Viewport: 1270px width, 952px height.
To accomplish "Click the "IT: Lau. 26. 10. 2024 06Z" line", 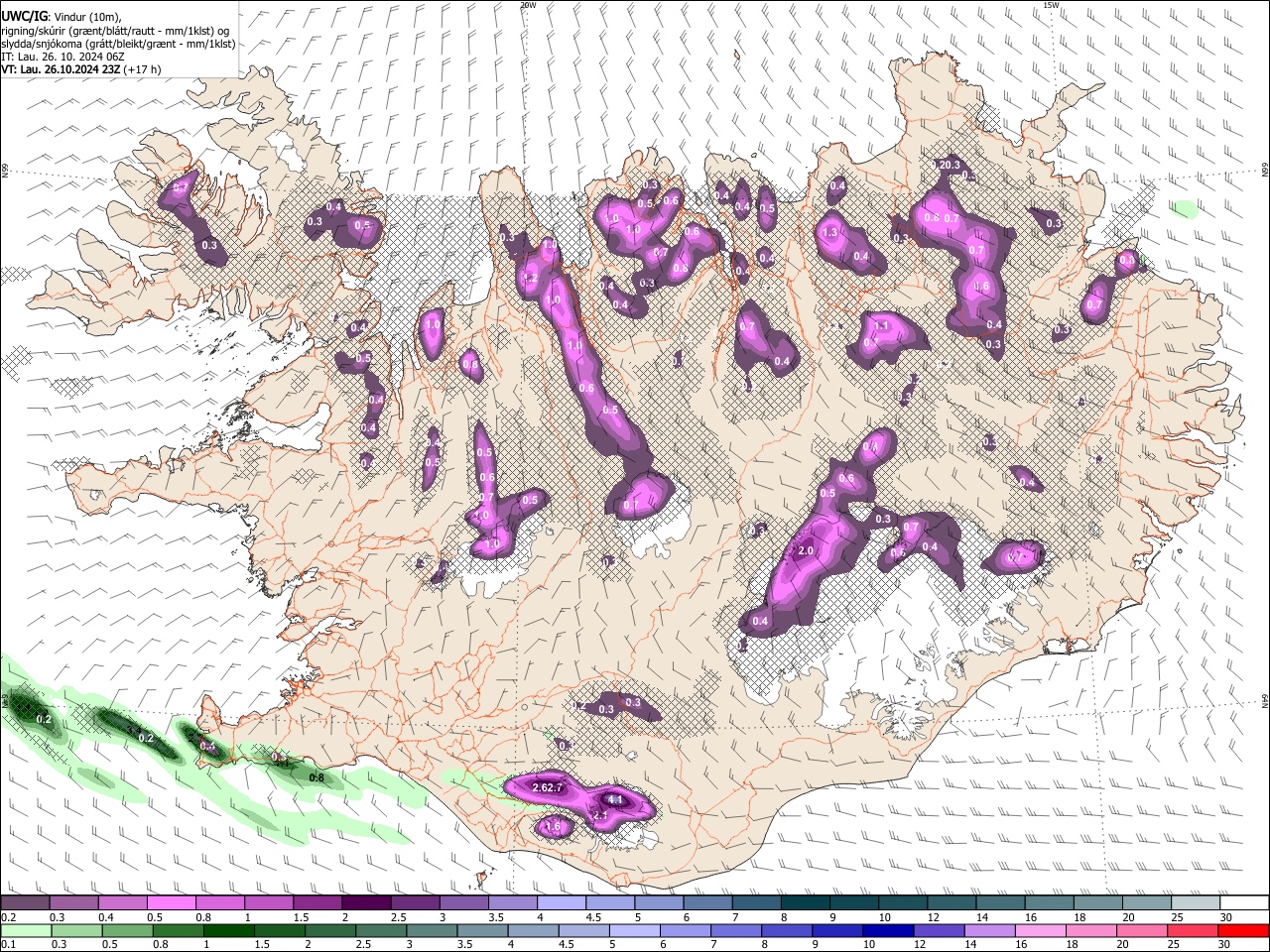I will (63, 57).
